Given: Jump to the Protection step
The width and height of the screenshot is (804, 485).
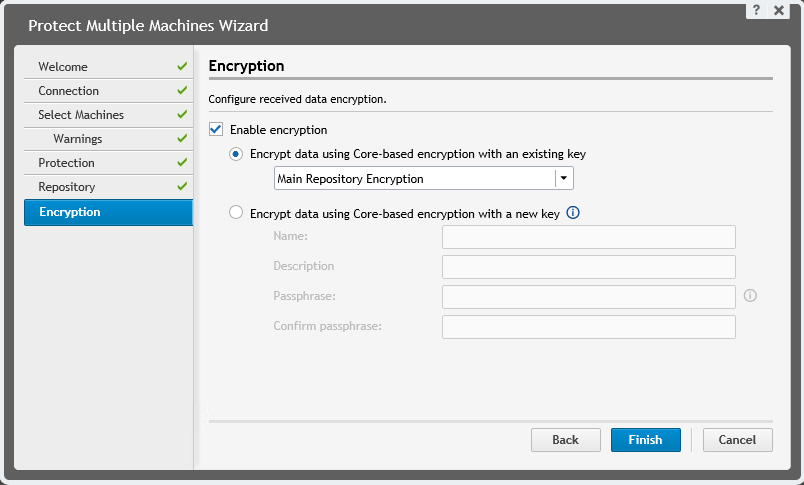Looking at the screenshot, I should 66,163.
